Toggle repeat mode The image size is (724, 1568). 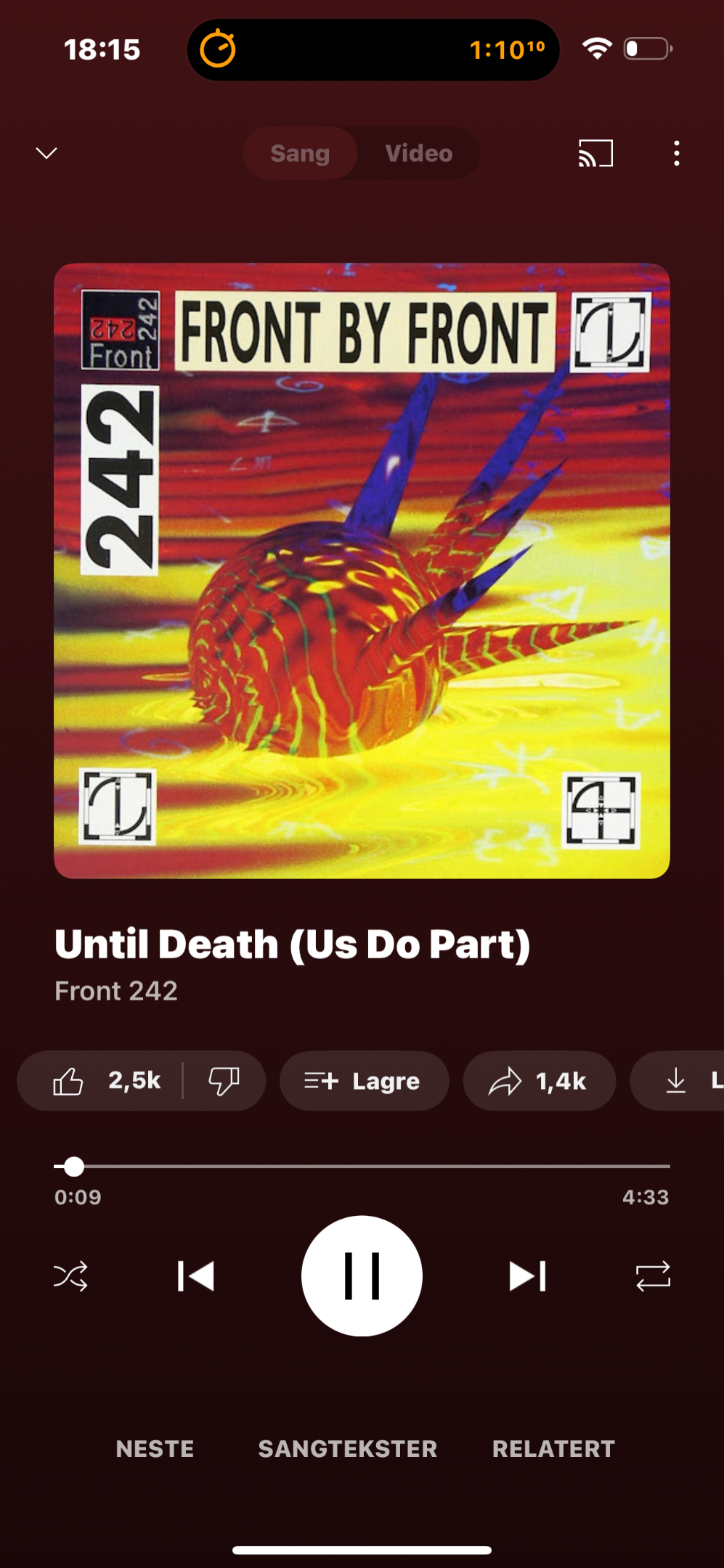[653, 1276]
